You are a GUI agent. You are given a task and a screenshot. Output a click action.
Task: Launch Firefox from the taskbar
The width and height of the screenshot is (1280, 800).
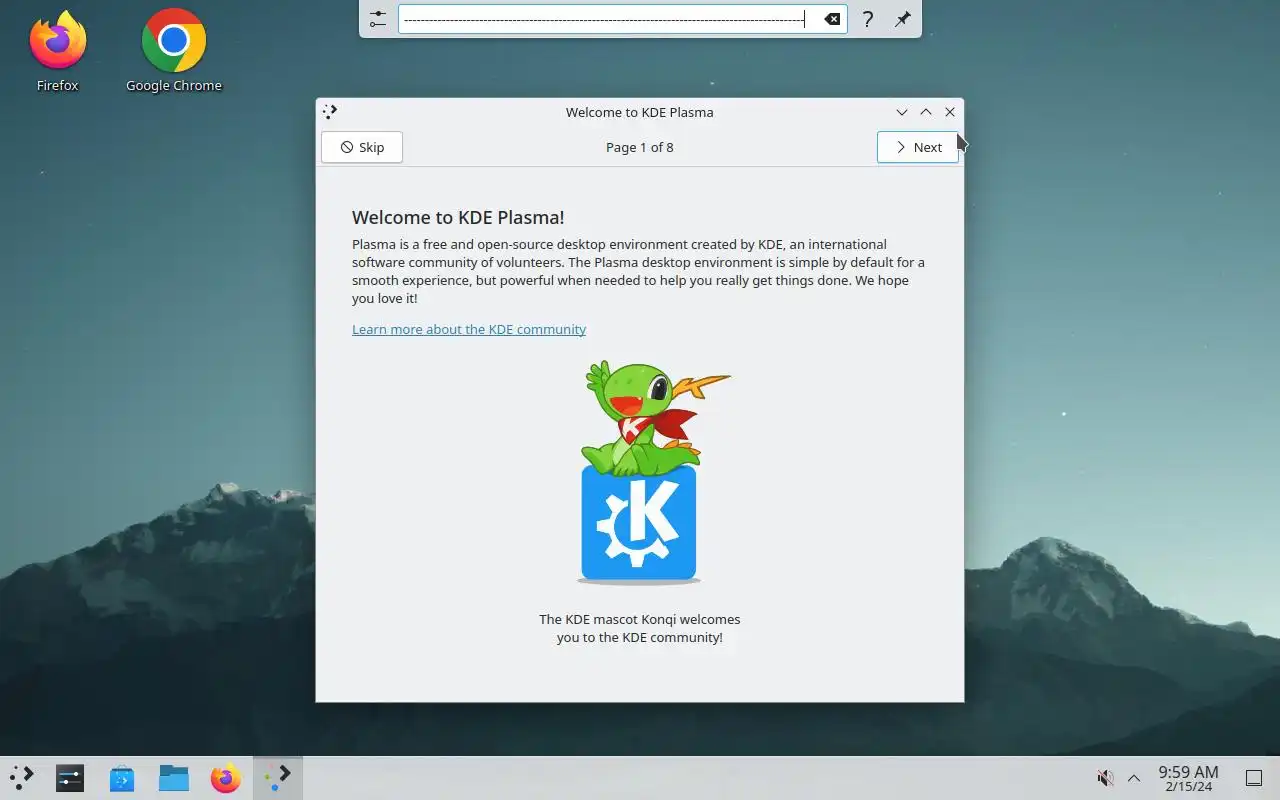click(x=226, y=778)
